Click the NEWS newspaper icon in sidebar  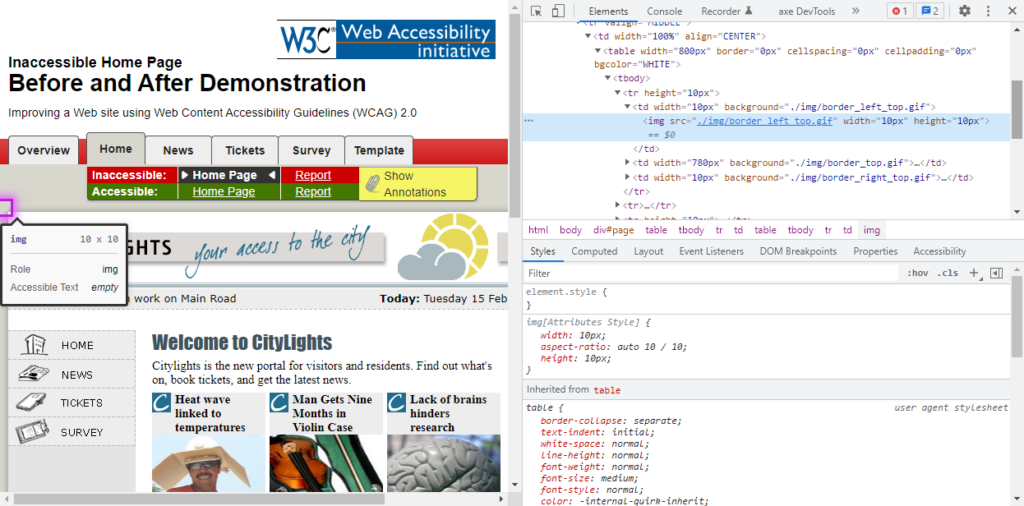click(x=33, y=374)
